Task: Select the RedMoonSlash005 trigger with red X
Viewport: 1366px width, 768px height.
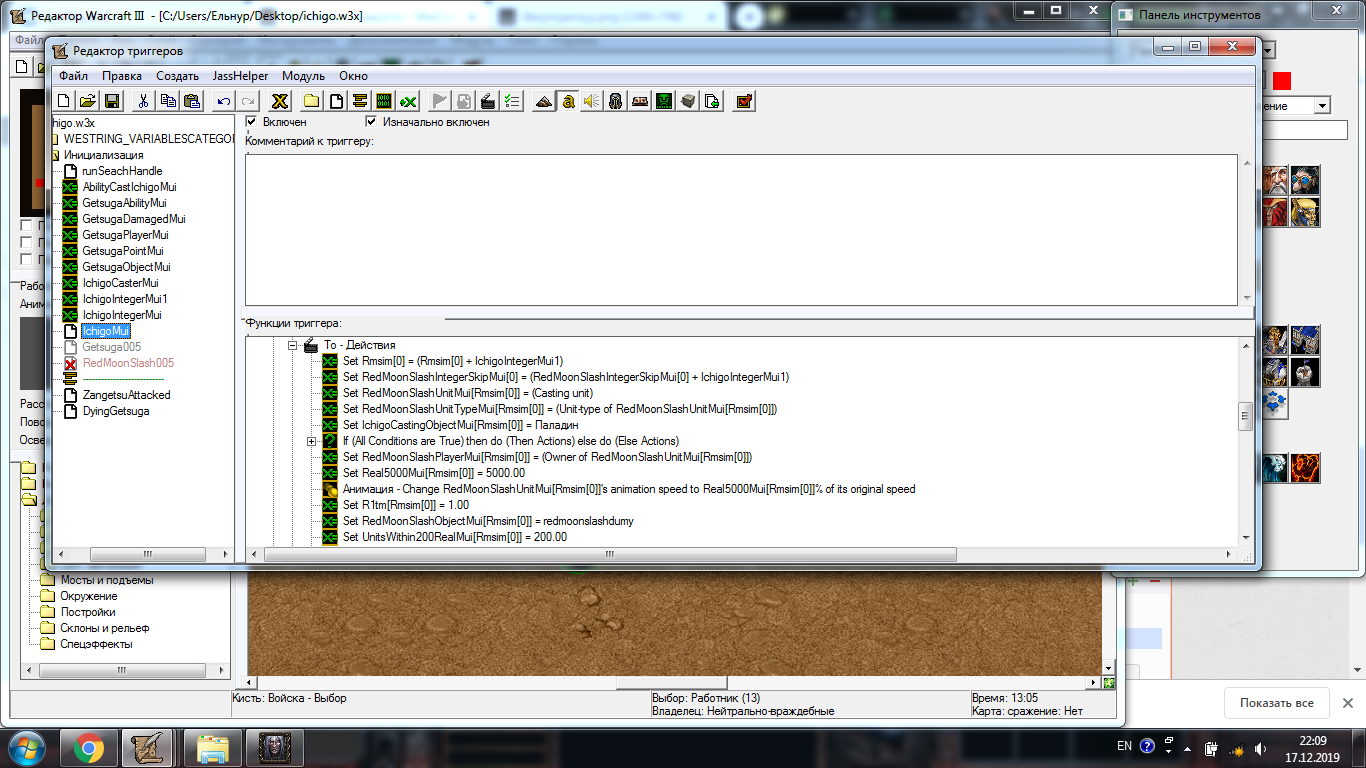Action: [x=128, y=363]
